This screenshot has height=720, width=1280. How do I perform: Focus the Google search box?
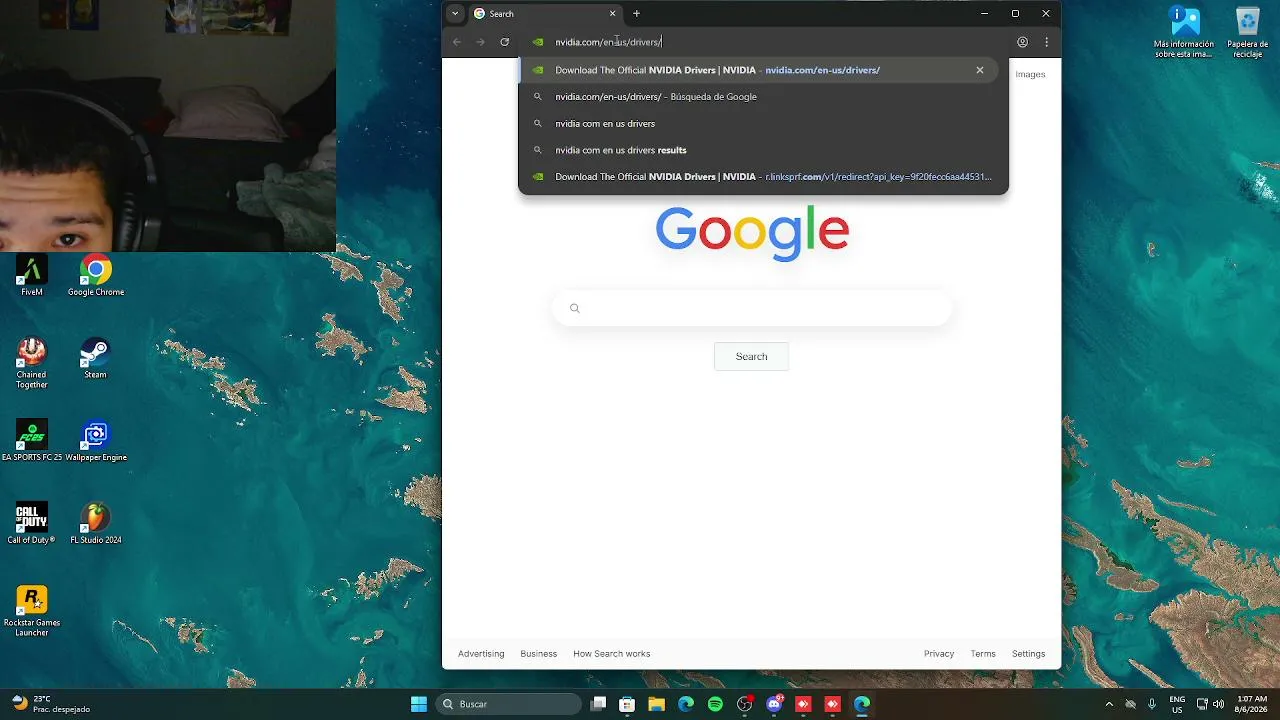752,308
